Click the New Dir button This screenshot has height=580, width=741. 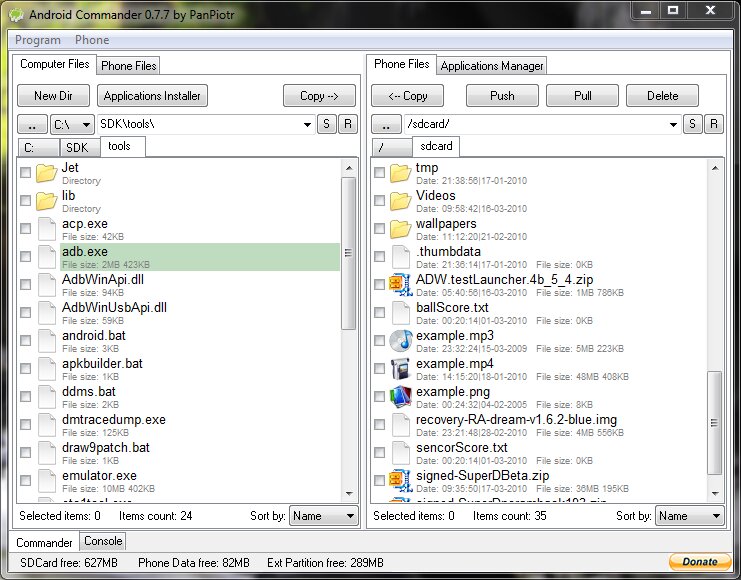coord(53,96)
